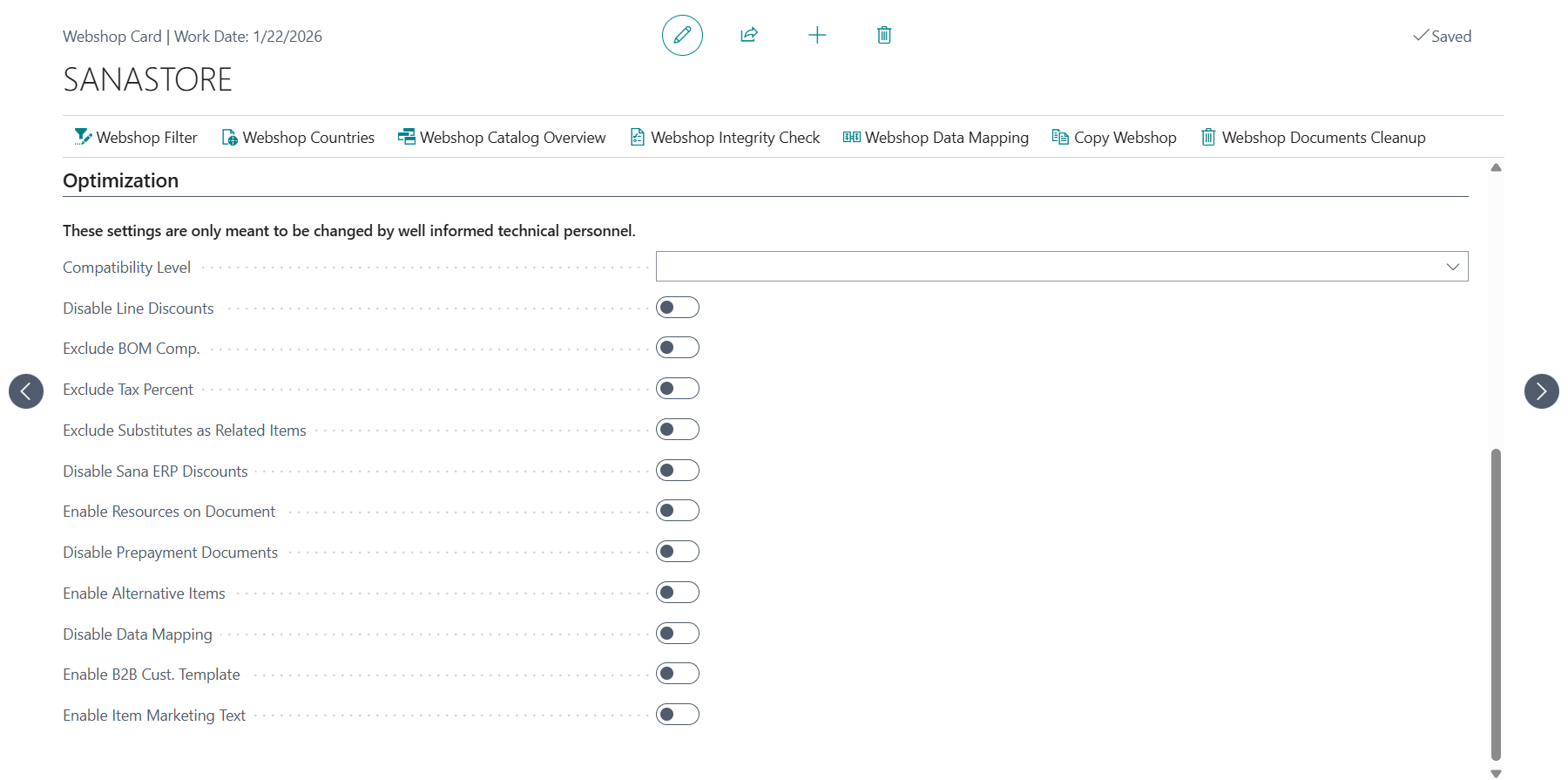Open Webshop Documents Cleanup
1568x780 pixels.
(x=1314, y=137)
